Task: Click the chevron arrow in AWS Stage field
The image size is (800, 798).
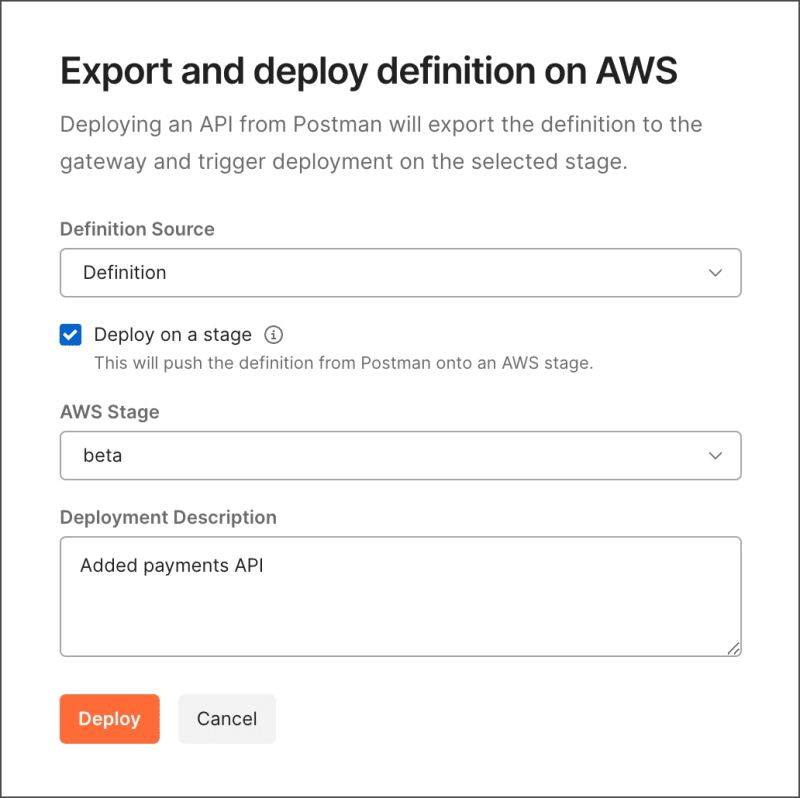Action: point(715,456)
